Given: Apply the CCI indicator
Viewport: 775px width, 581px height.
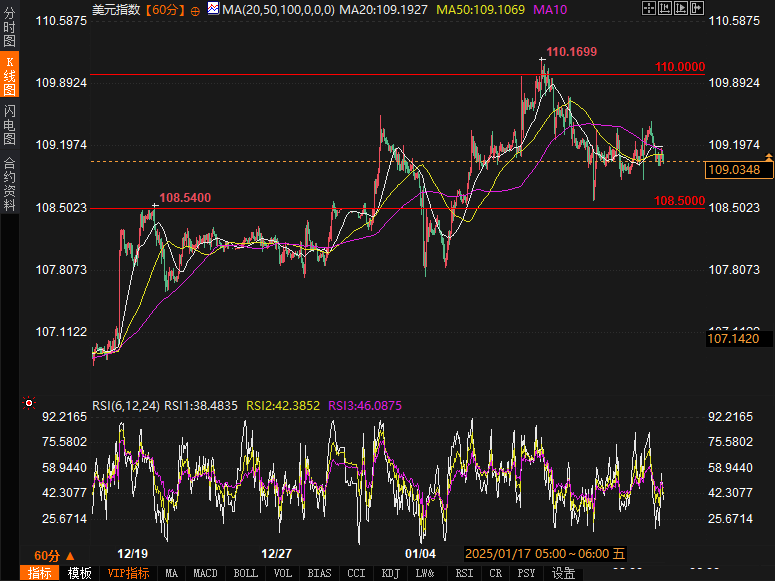Looking at the screenshot, I should [356, 573].
